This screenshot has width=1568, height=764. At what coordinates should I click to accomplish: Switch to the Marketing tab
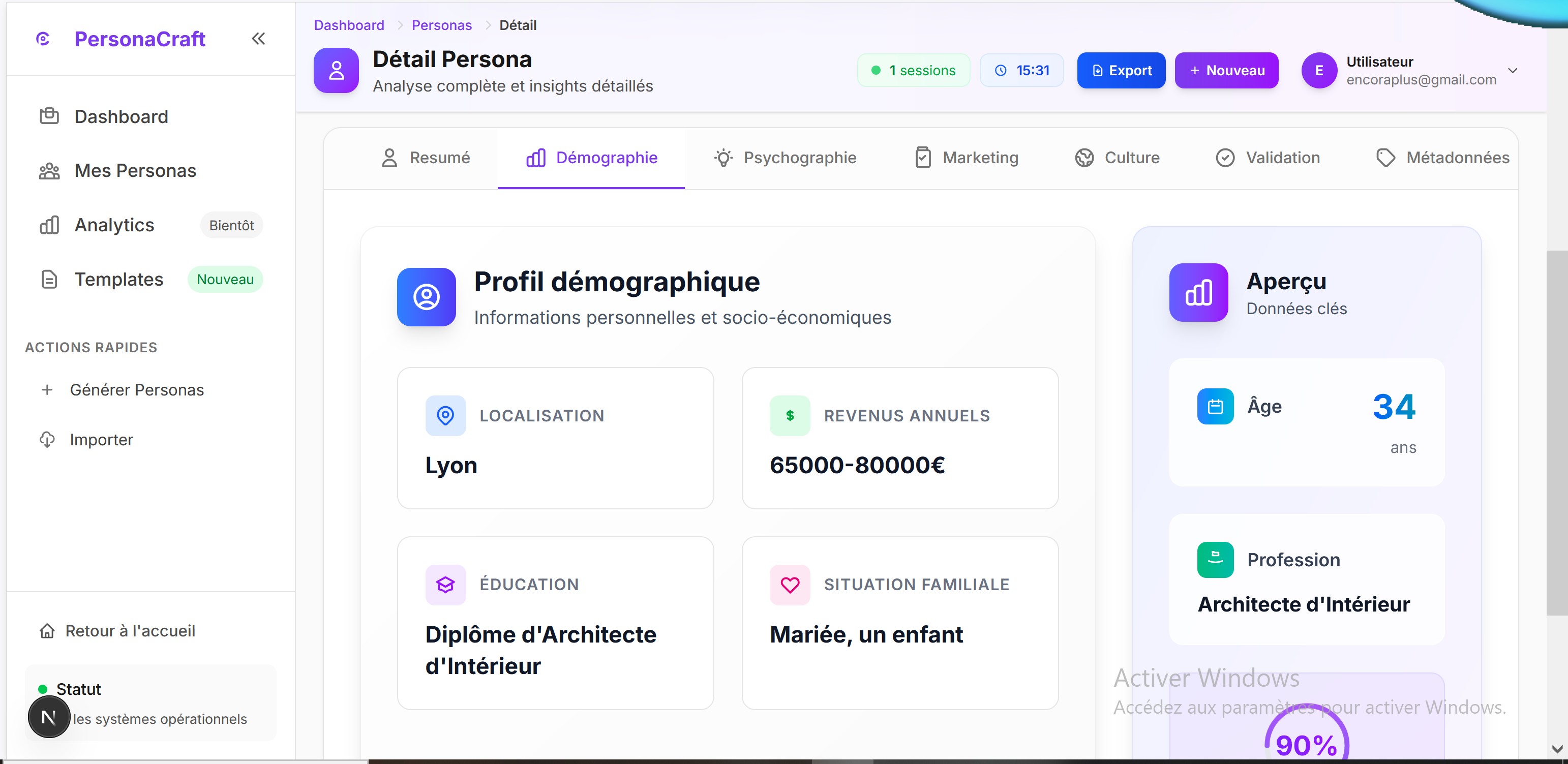(x=967, y=158)
